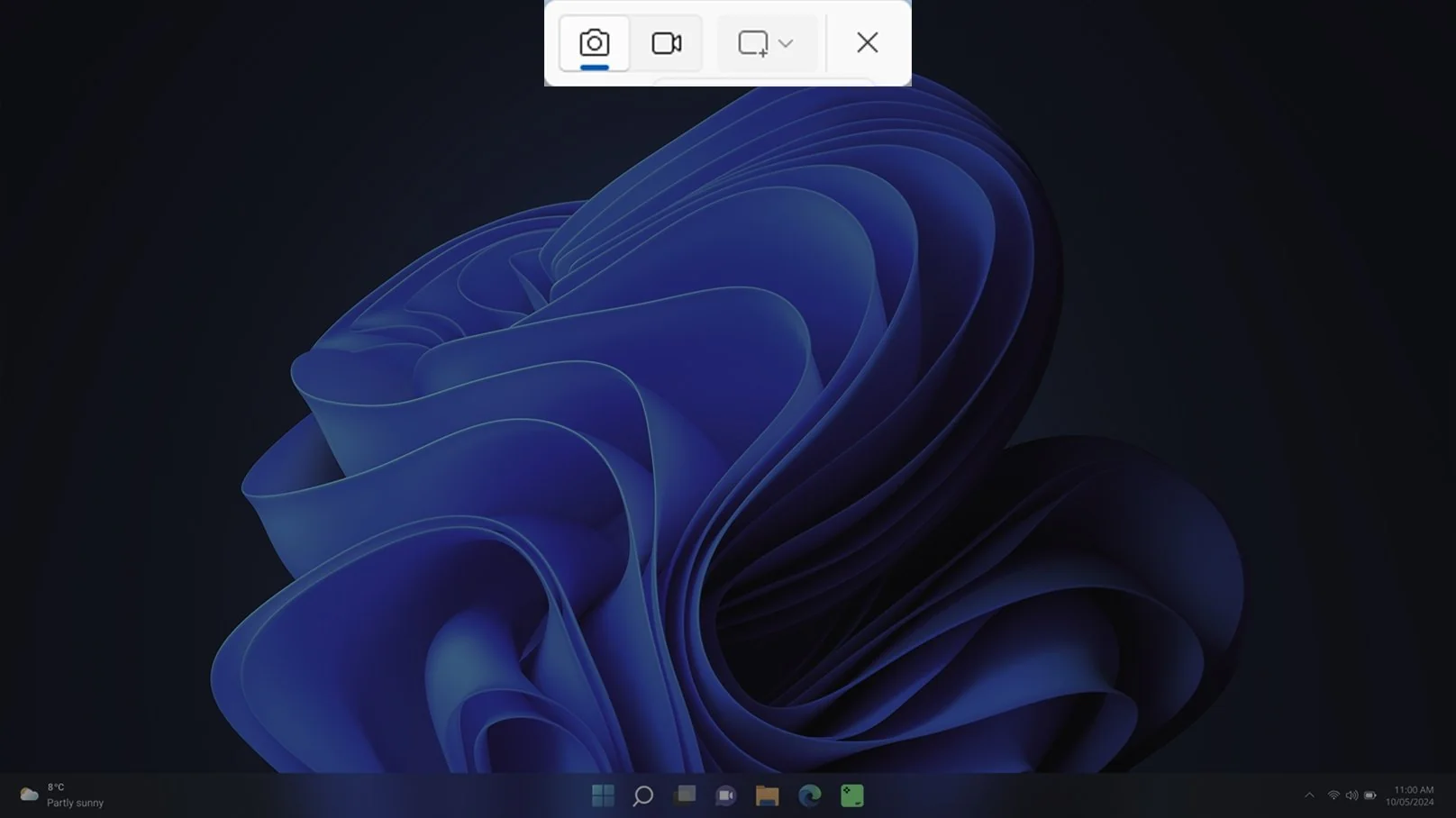Select the camera Snip mode button
Screen dimensions: 1456x818
594,43
